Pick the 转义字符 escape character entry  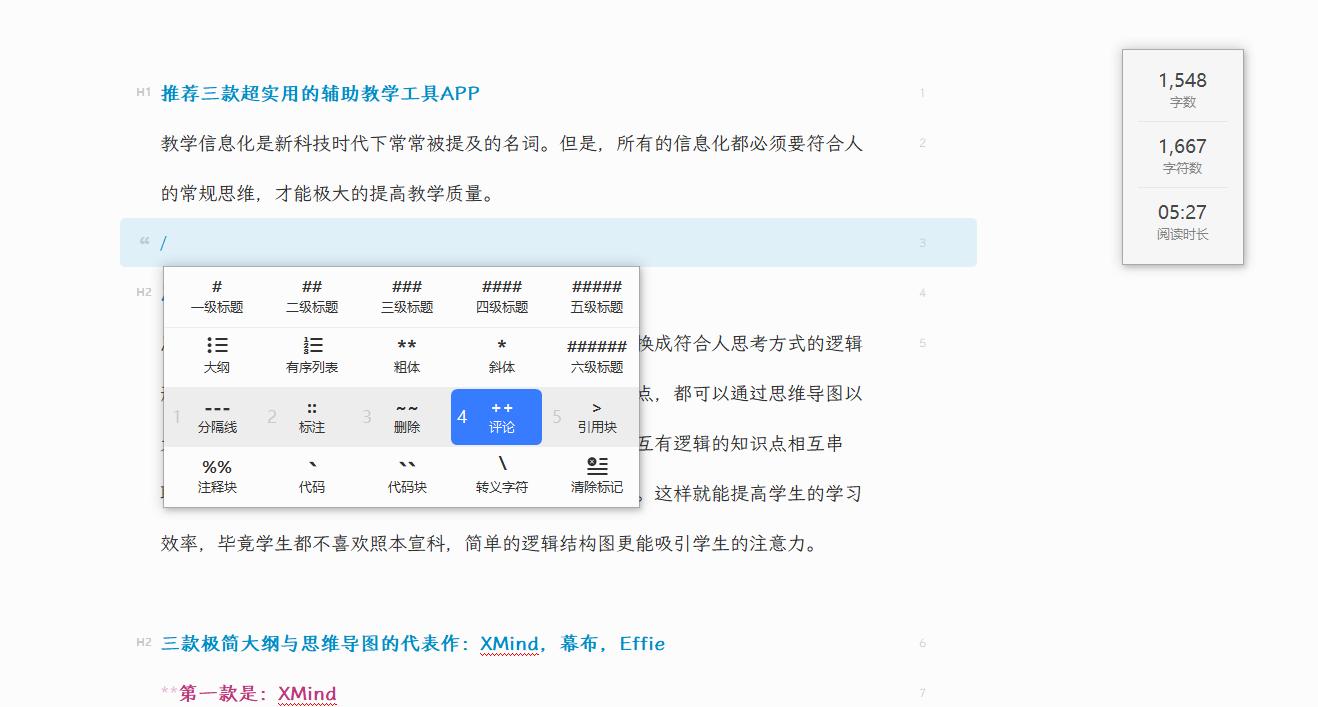pos(500,478)
